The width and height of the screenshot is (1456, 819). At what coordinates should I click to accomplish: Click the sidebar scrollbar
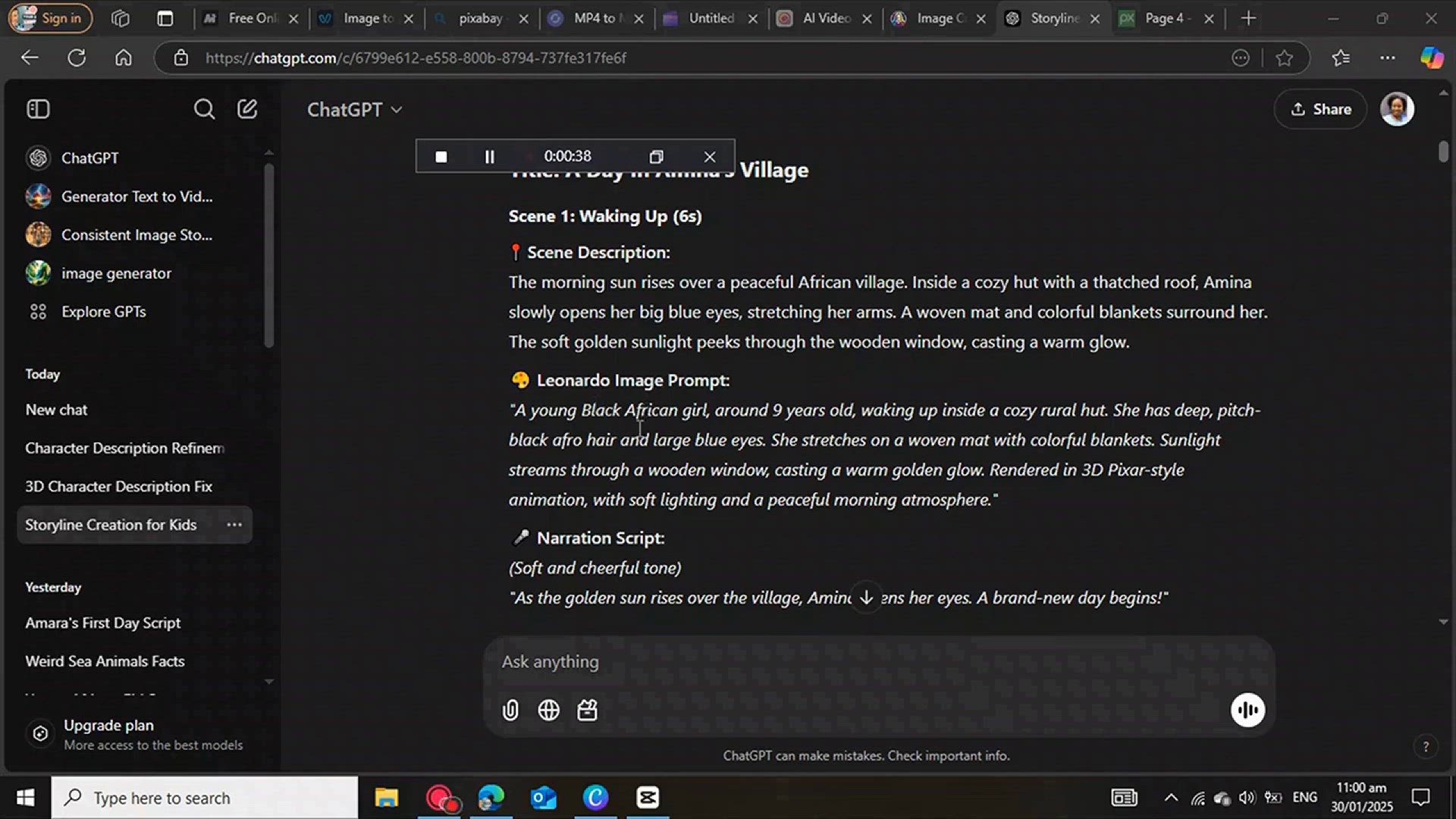pos(268,256)
